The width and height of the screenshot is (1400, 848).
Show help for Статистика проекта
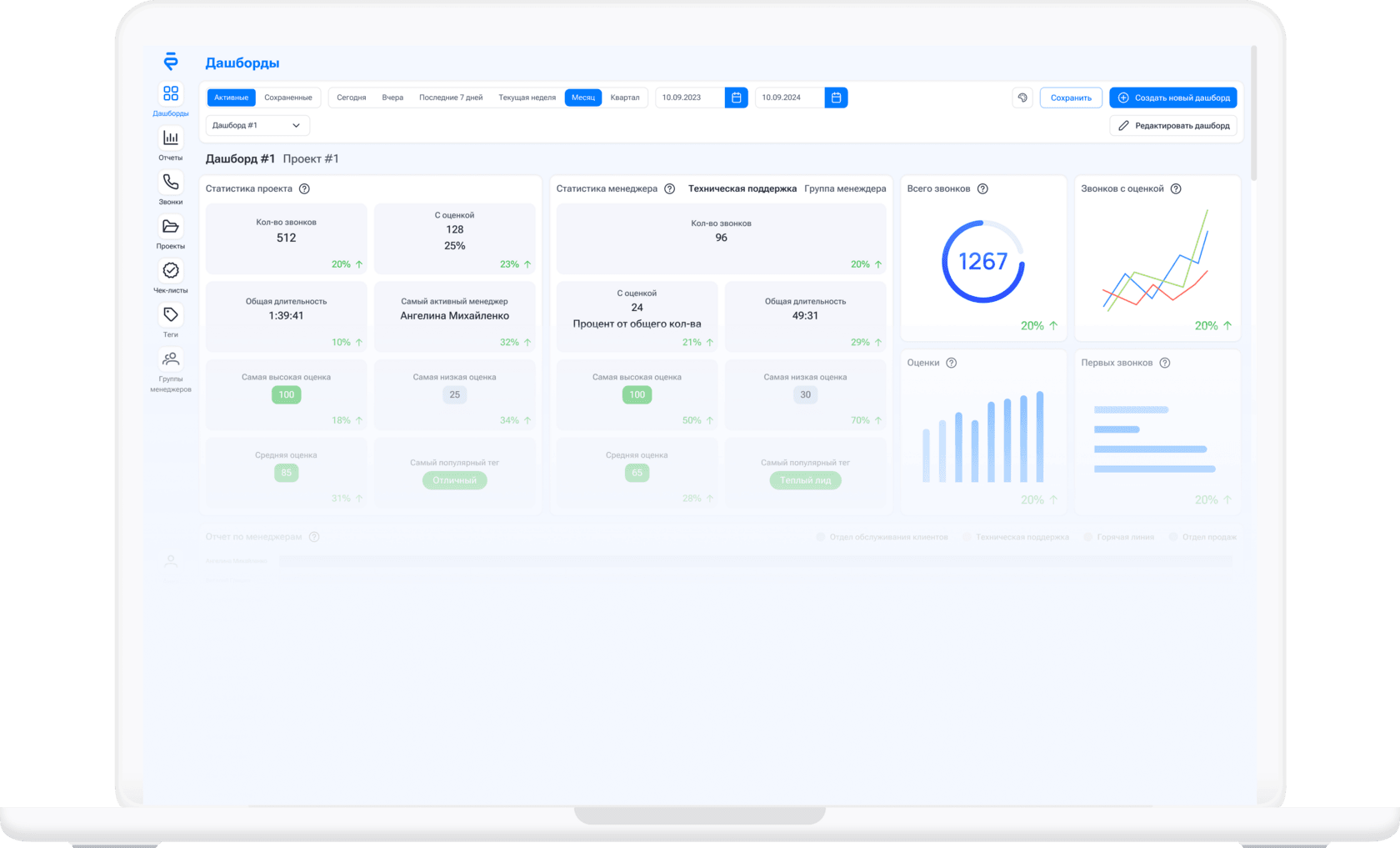pos(304,188)
